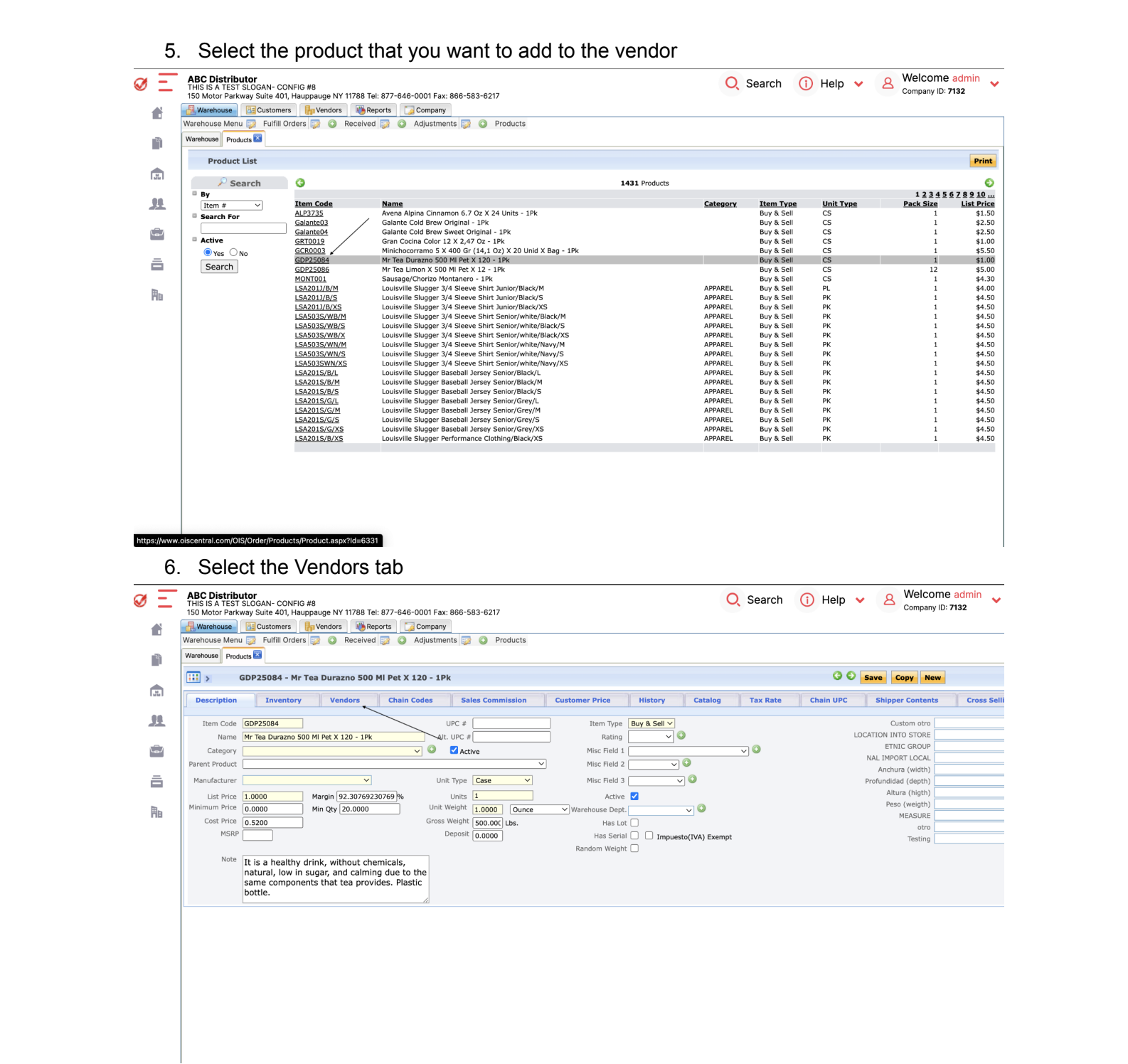The image size is (1128, 1064).
Task: Click the office buildings icon in the Product List screenshot sidebar
Action: pos(157,295)
